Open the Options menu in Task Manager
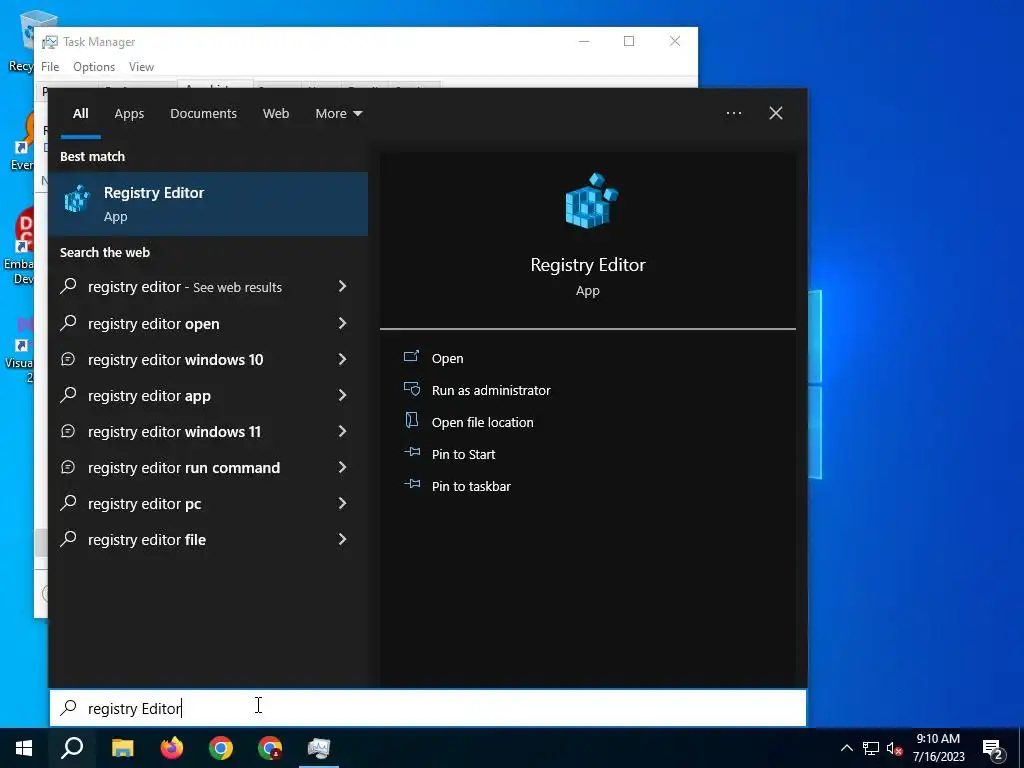Viewport: 1024px width, 768px height. [94, 67]
